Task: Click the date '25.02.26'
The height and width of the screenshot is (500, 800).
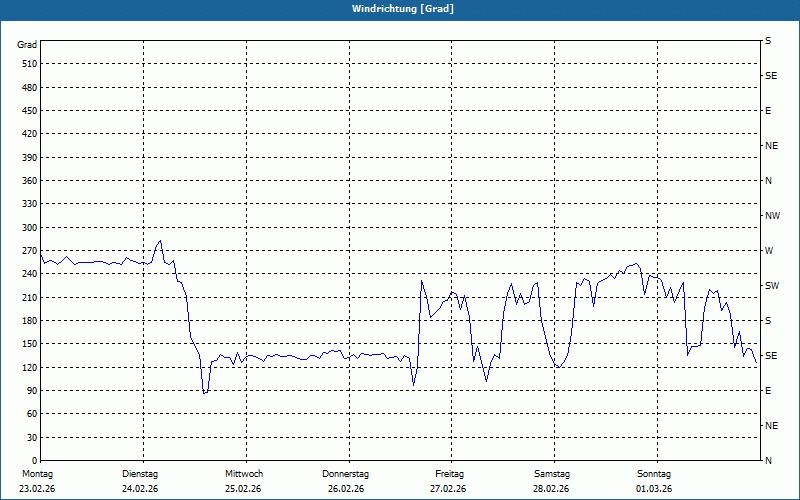Action: click(x=243, y=489)
